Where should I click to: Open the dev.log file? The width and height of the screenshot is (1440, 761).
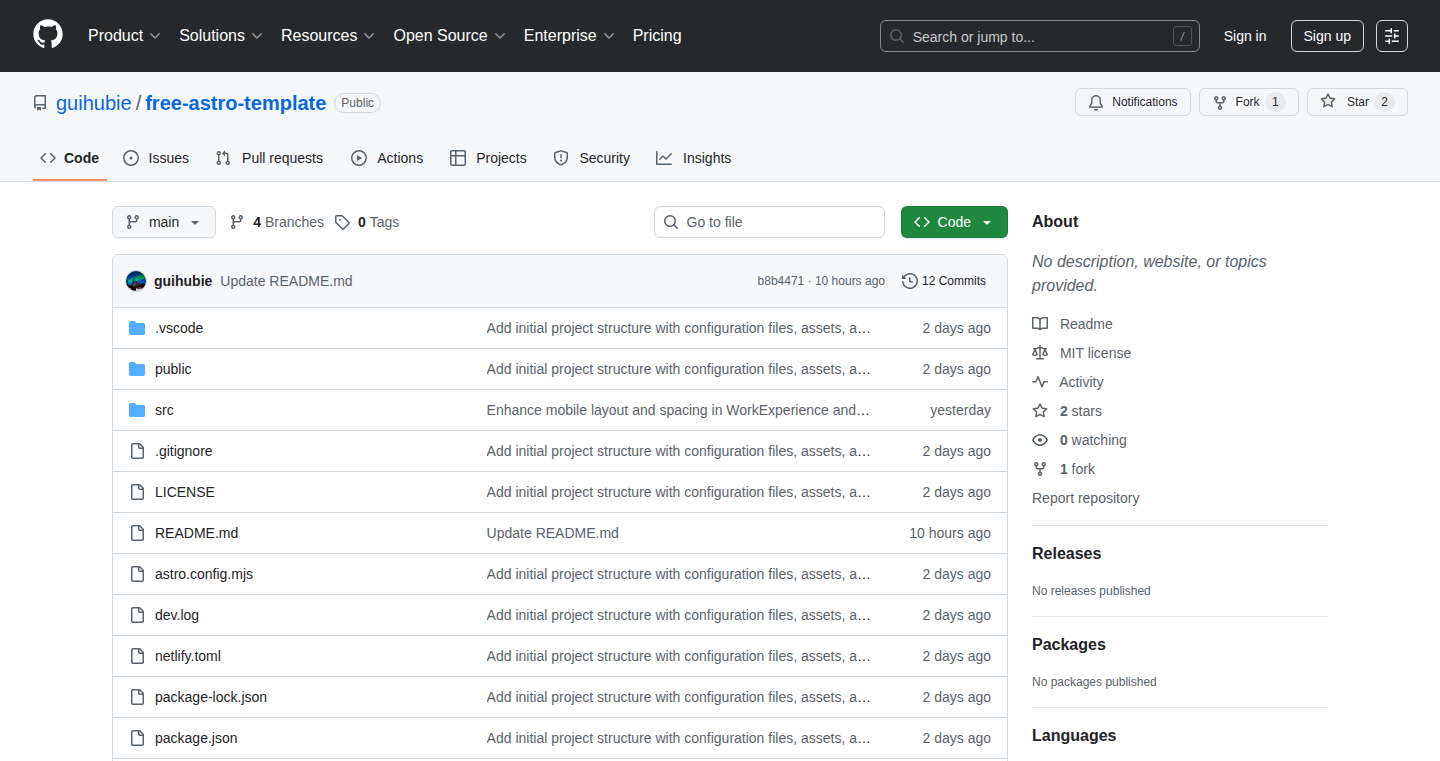click(177, 615)
